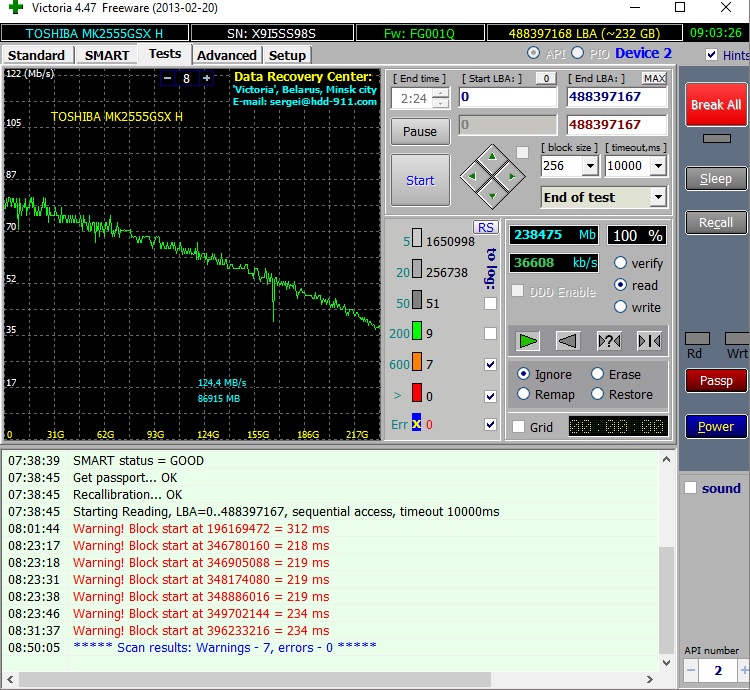Click the blue Power button
750x690 pixels.
pos(716,427)
